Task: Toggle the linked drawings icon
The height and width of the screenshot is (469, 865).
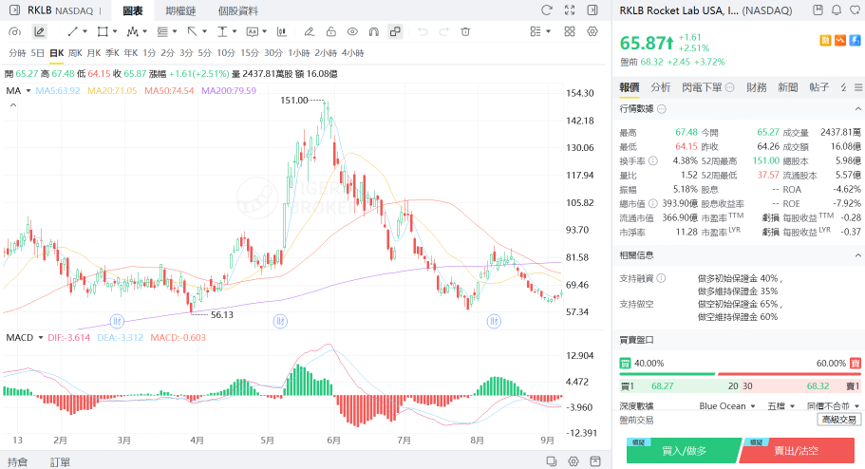Action: 395,31
